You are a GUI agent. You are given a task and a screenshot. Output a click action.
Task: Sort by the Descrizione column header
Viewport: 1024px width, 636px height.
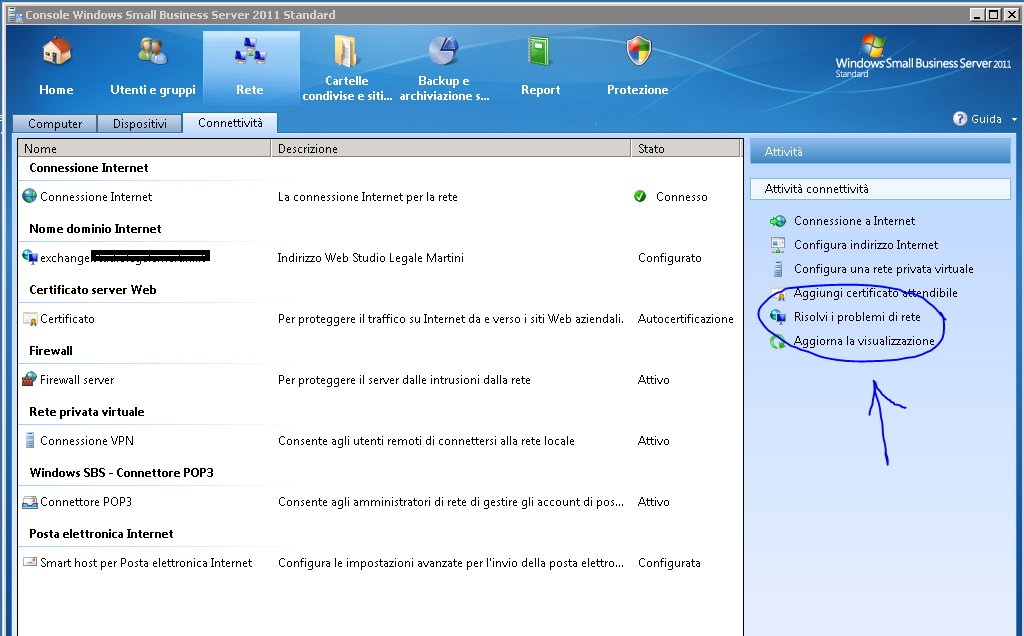click(x=451, y=148)
